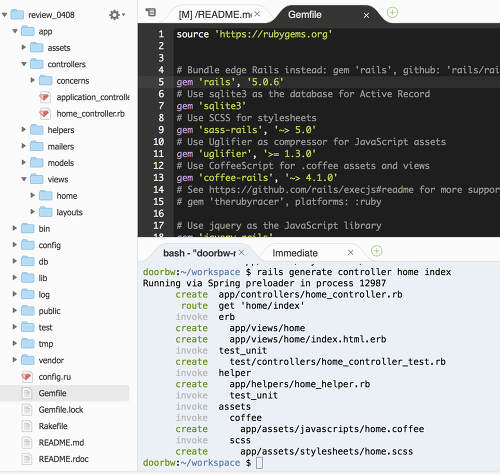Add a new editor tab with the plus icon
Screen dimensions: 500x474
(392, 12)
